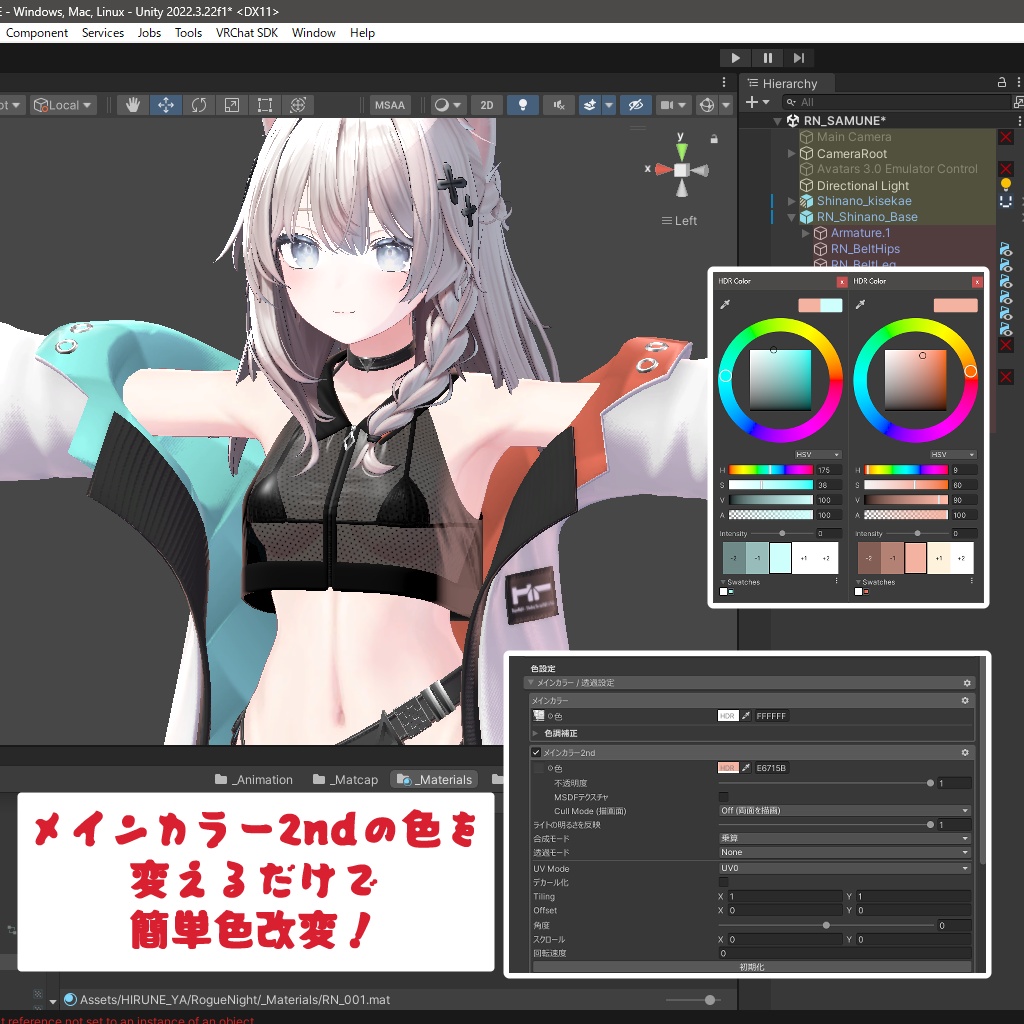Open the _Animation folder

pyautogui.click(x=253, y=779)
